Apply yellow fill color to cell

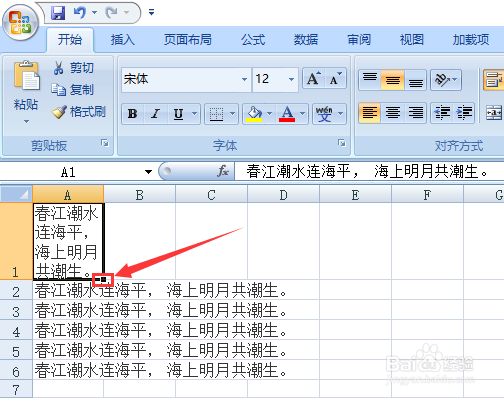click(254, 114)
